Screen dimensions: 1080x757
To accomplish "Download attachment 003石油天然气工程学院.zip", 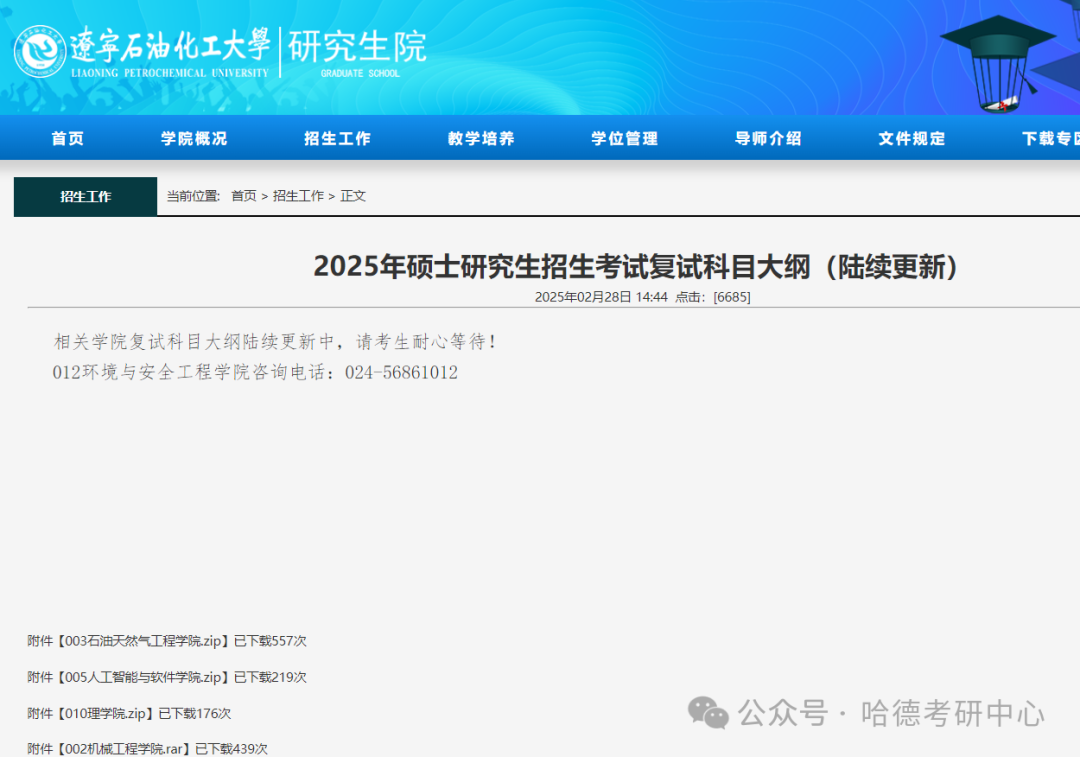I will 143,641.
